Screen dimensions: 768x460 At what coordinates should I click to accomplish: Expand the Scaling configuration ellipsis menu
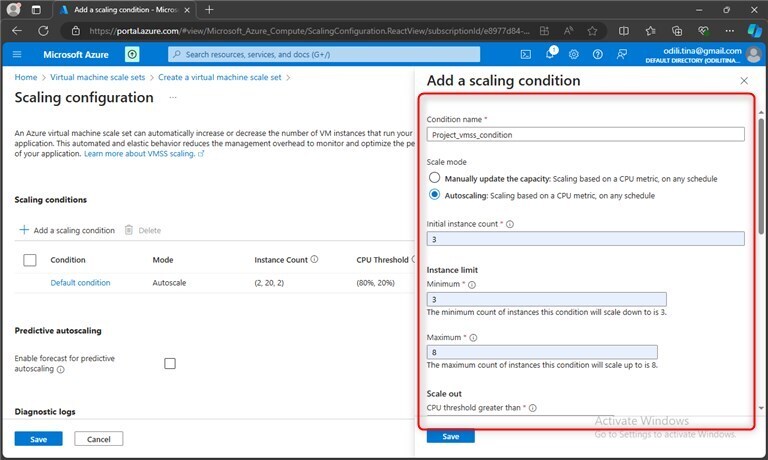(172, 98)
